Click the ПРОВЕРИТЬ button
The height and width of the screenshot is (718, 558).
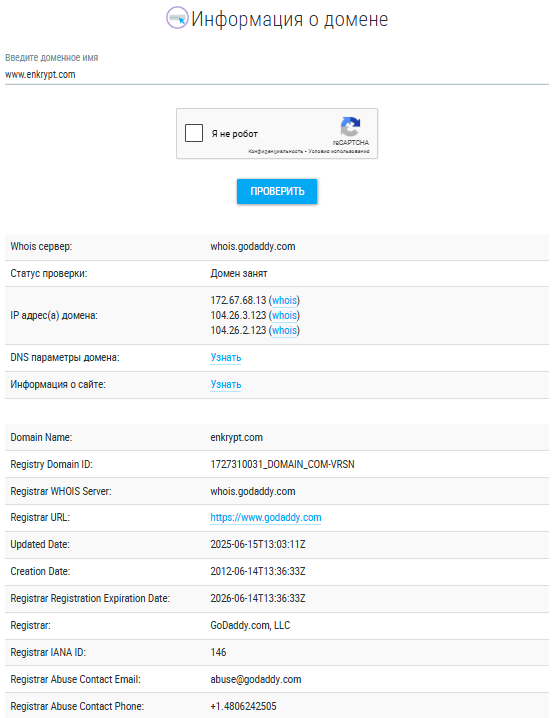point(277,191)
